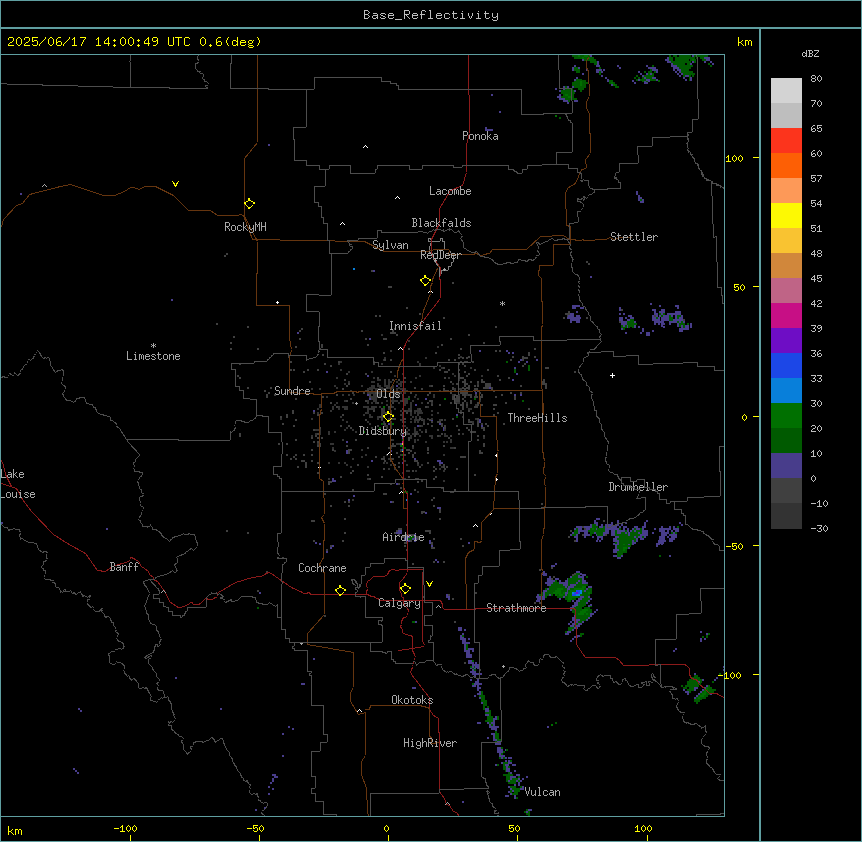This screenshot has width=862, height=842.
Task: Click the yellow 51-54 dBZ legend swatch
Action: (786, 215)
